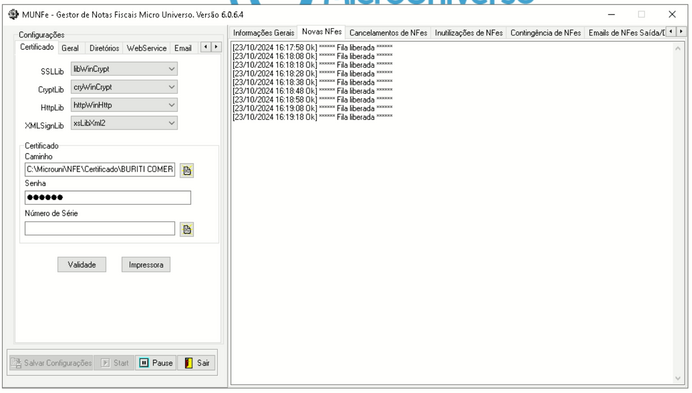Close the MUNFe window

pyautogui.click(x=672, y=15)
